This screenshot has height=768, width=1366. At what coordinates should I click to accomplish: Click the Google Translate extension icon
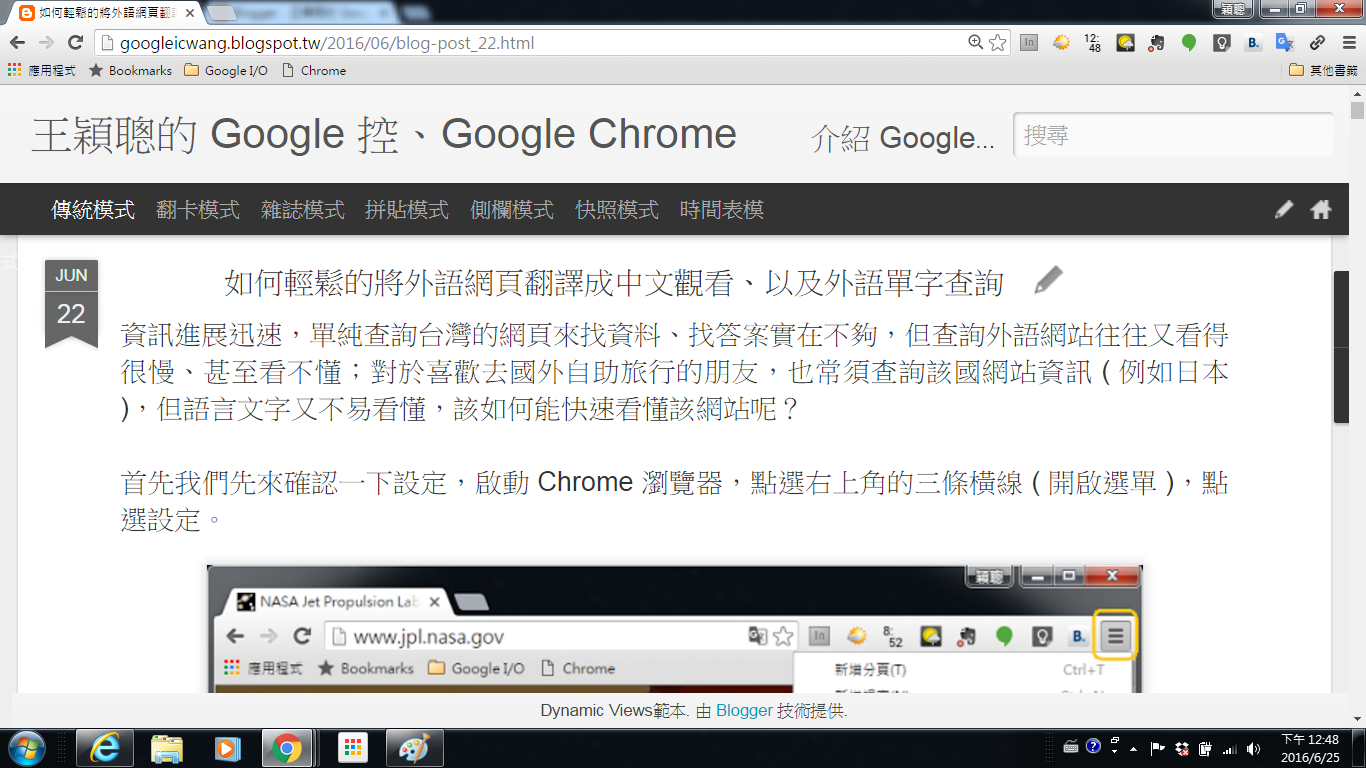click(1285, 43)
